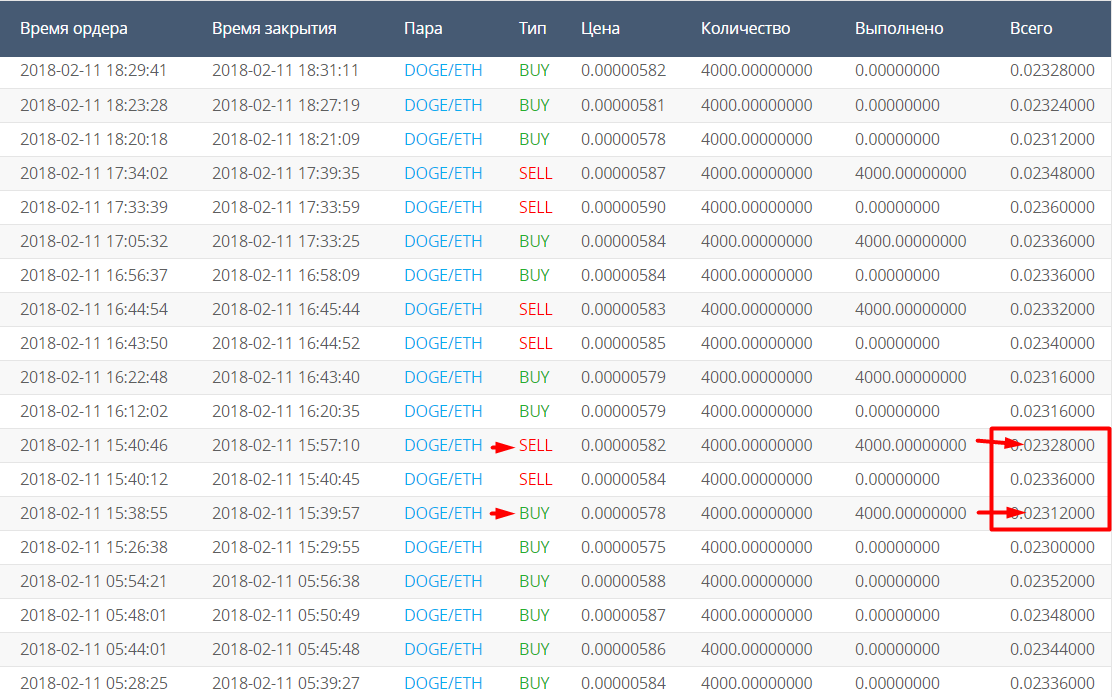The image size is (1118, 697).
Task: Select order time 2018-02-11 18:29:41
Action: click(x=93, y=71)
